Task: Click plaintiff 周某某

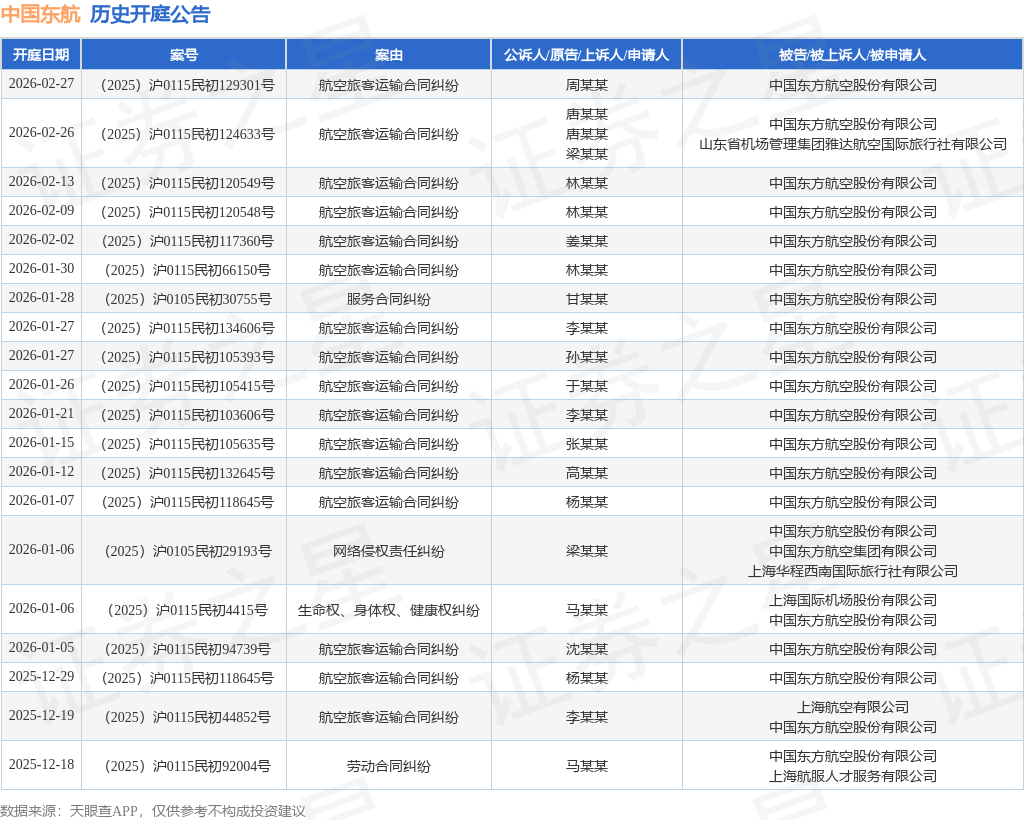Action: coord(586,85)
